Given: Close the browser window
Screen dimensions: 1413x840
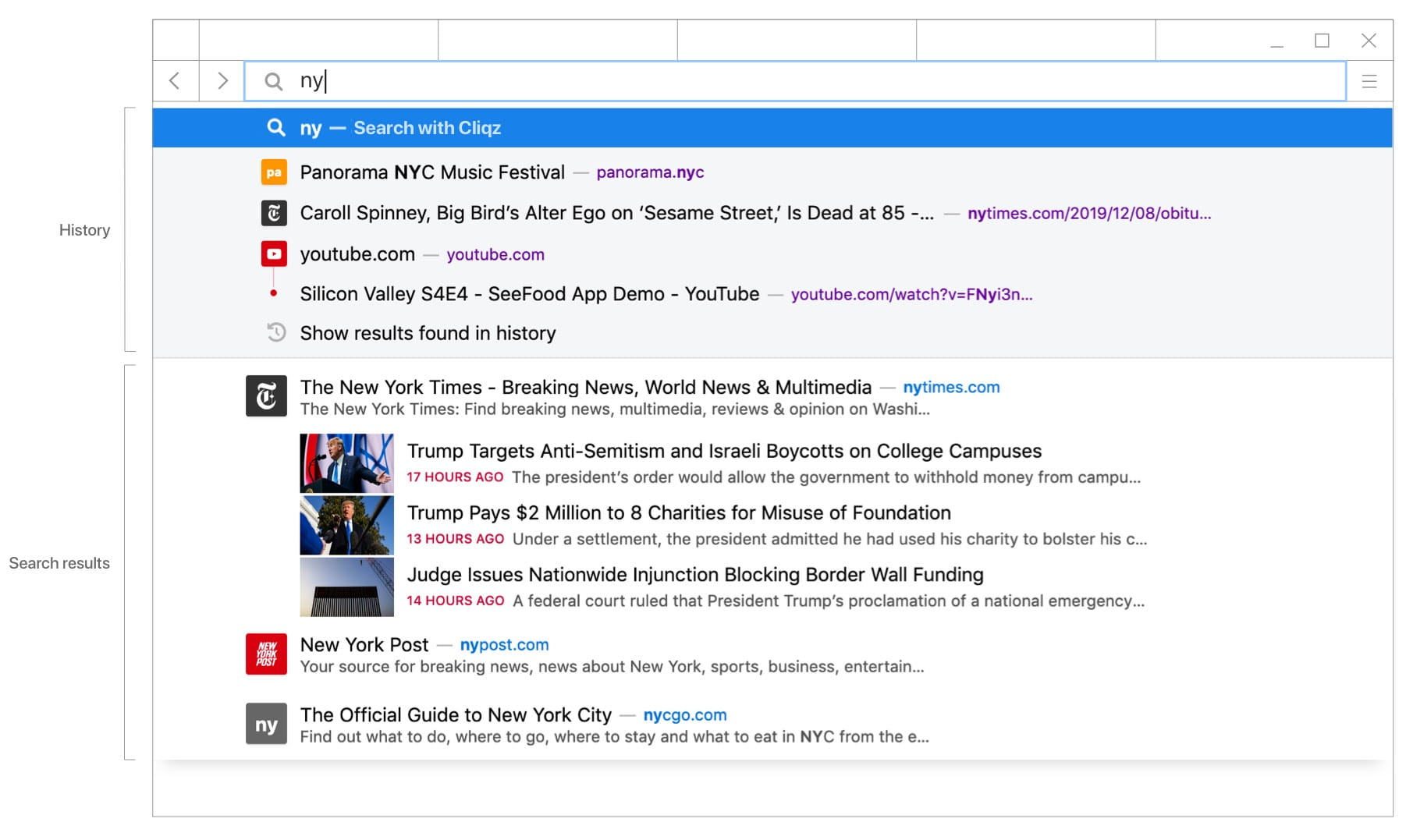Looking at the screenshot, I should click(x=1369, y=41).
